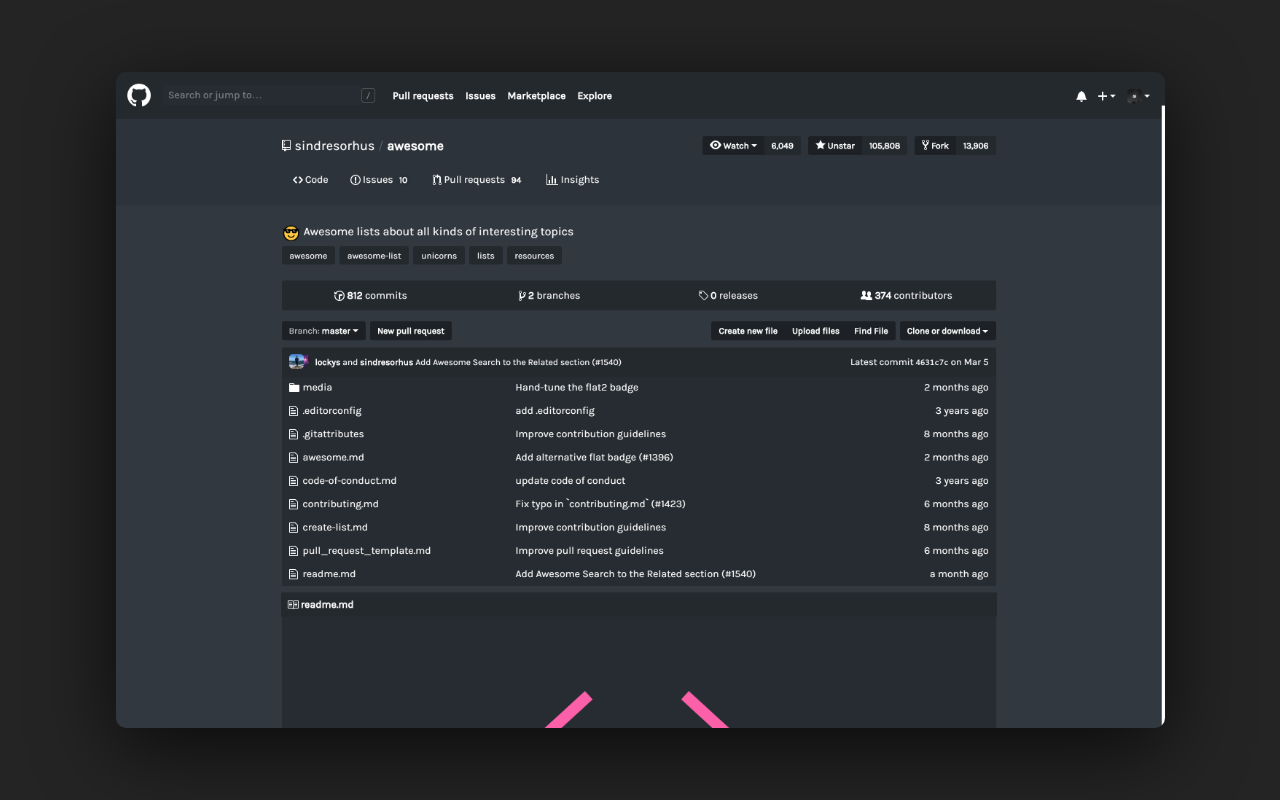Click the file icon for awesome.md

click(293, 457)
